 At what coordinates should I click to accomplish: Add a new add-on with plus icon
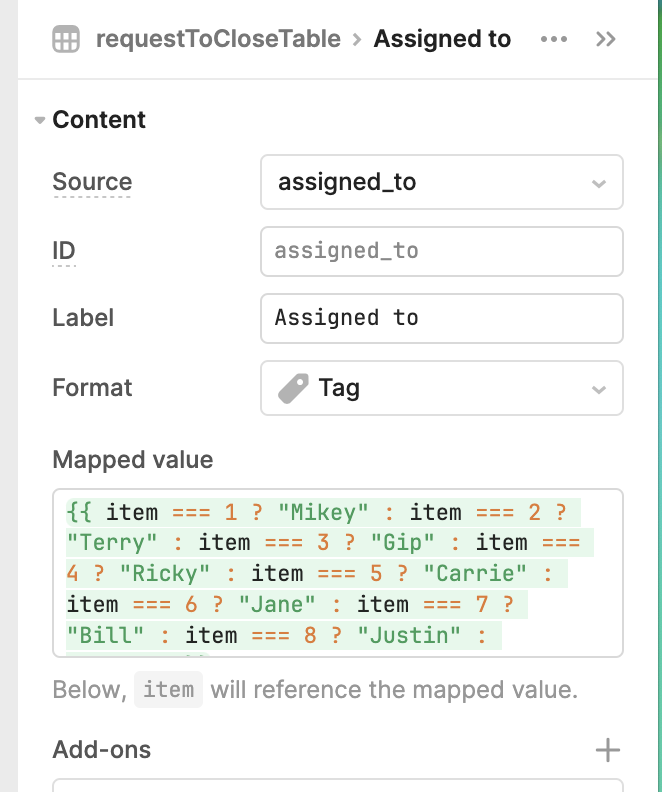pos(607,750)
